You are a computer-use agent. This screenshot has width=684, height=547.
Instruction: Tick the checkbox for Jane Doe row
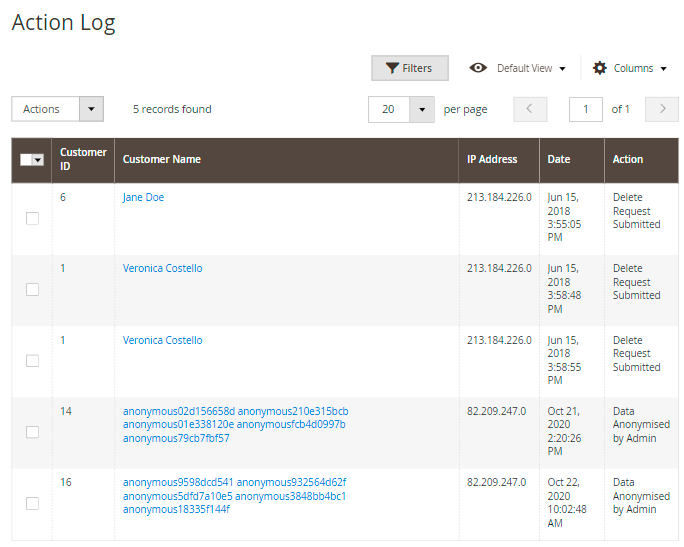tap(32, 218)
